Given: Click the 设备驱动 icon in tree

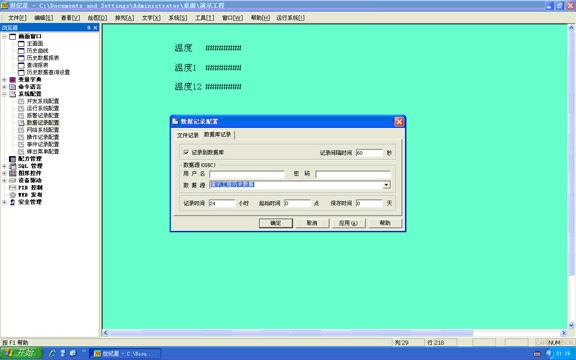Looking at the screenshot, I should 12,180.
